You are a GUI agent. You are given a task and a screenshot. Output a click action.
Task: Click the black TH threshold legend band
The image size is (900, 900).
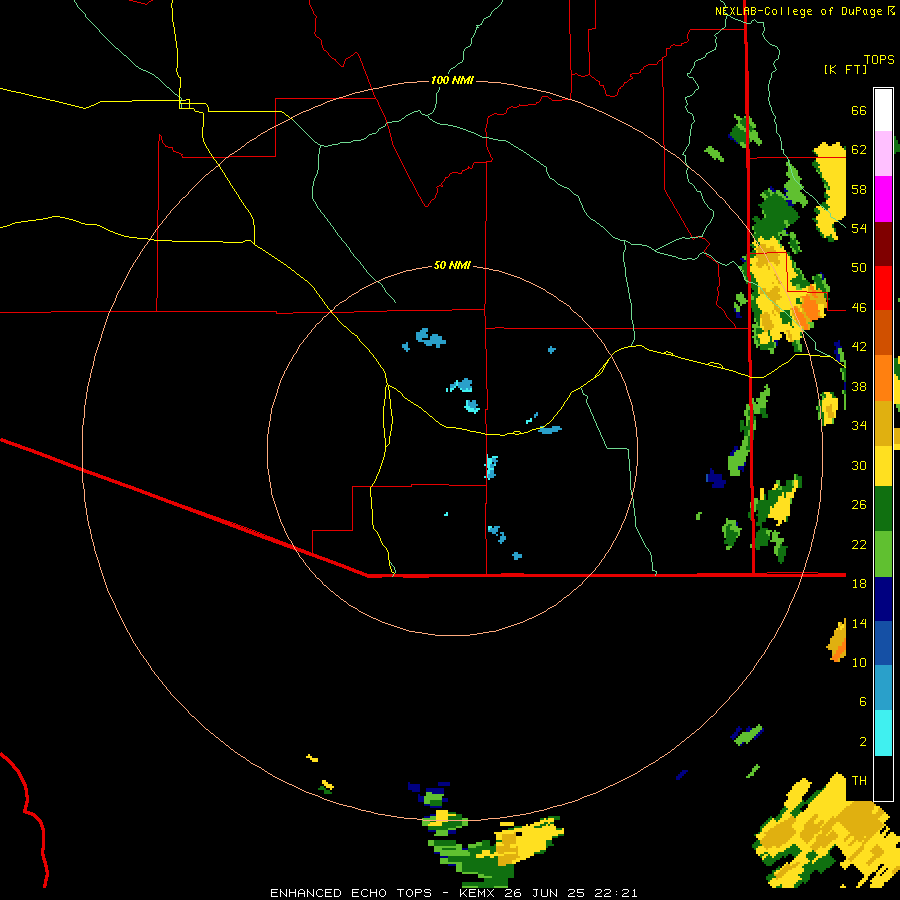coord(883,778)
